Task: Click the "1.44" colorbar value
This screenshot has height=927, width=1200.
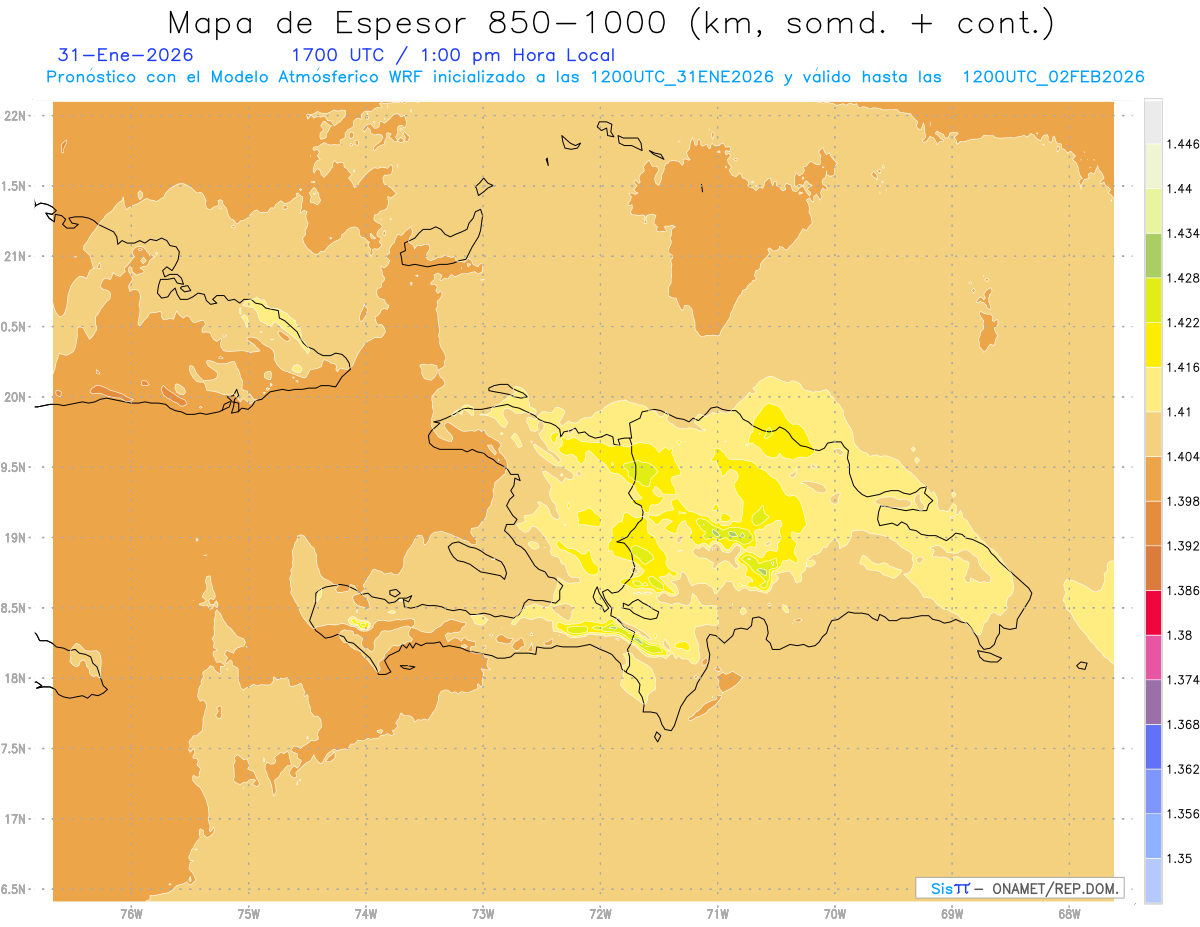Action: pyautogui.click(x=1180, y=189)
